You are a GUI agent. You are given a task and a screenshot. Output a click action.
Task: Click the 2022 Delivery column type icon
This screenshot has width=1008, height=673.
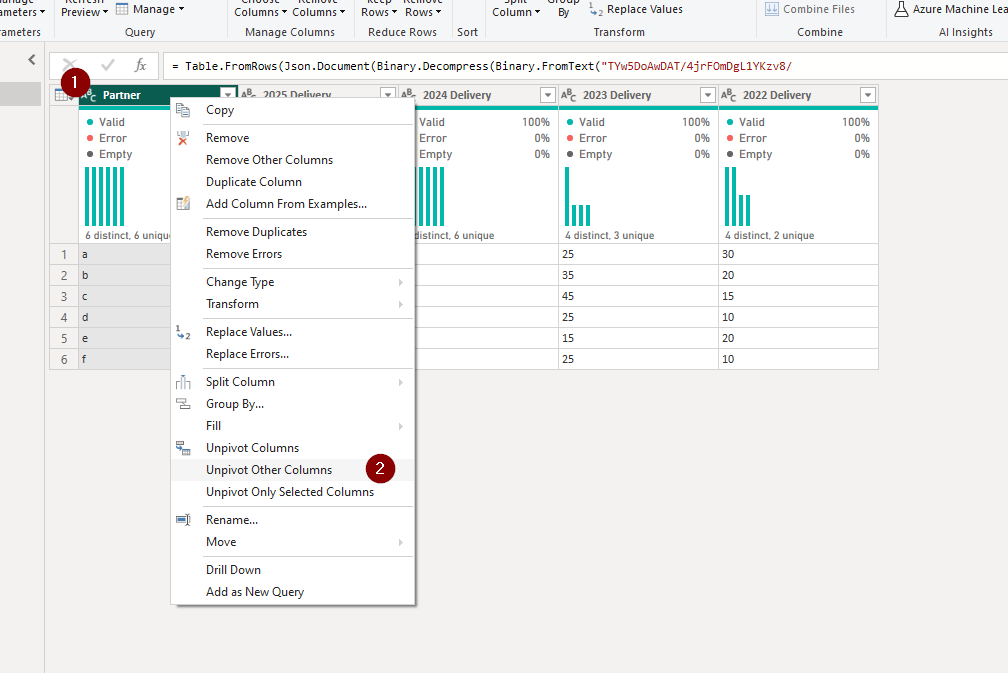(728, 95)
